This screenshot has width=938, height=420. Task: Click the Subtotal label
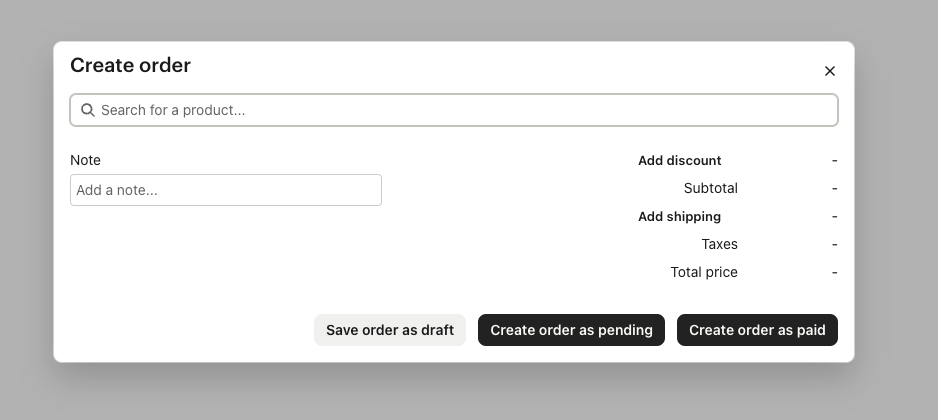[711, 188]
